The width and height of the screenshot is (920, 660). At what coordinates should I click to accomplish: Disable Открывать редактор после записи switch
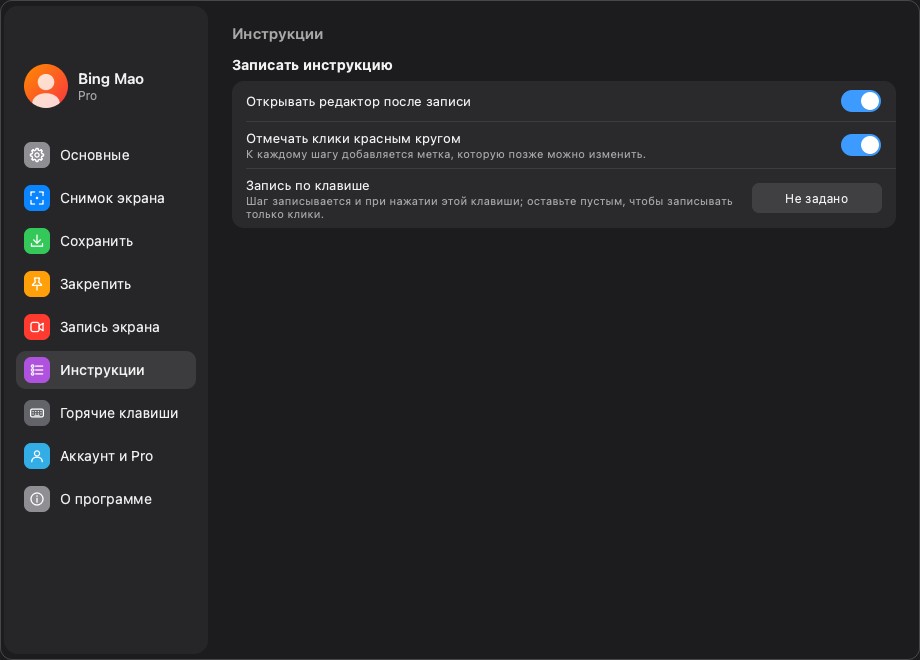coord(861,101)
